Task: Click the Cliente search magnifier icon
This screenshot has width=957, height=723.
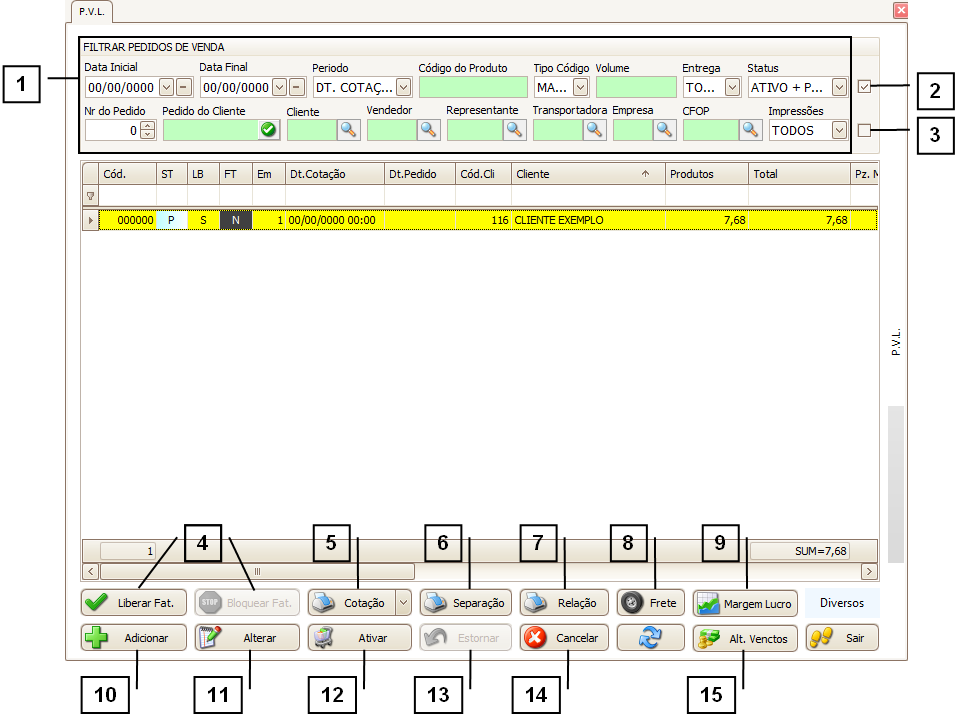Action: pyautogui.click(x=348, y=129)
